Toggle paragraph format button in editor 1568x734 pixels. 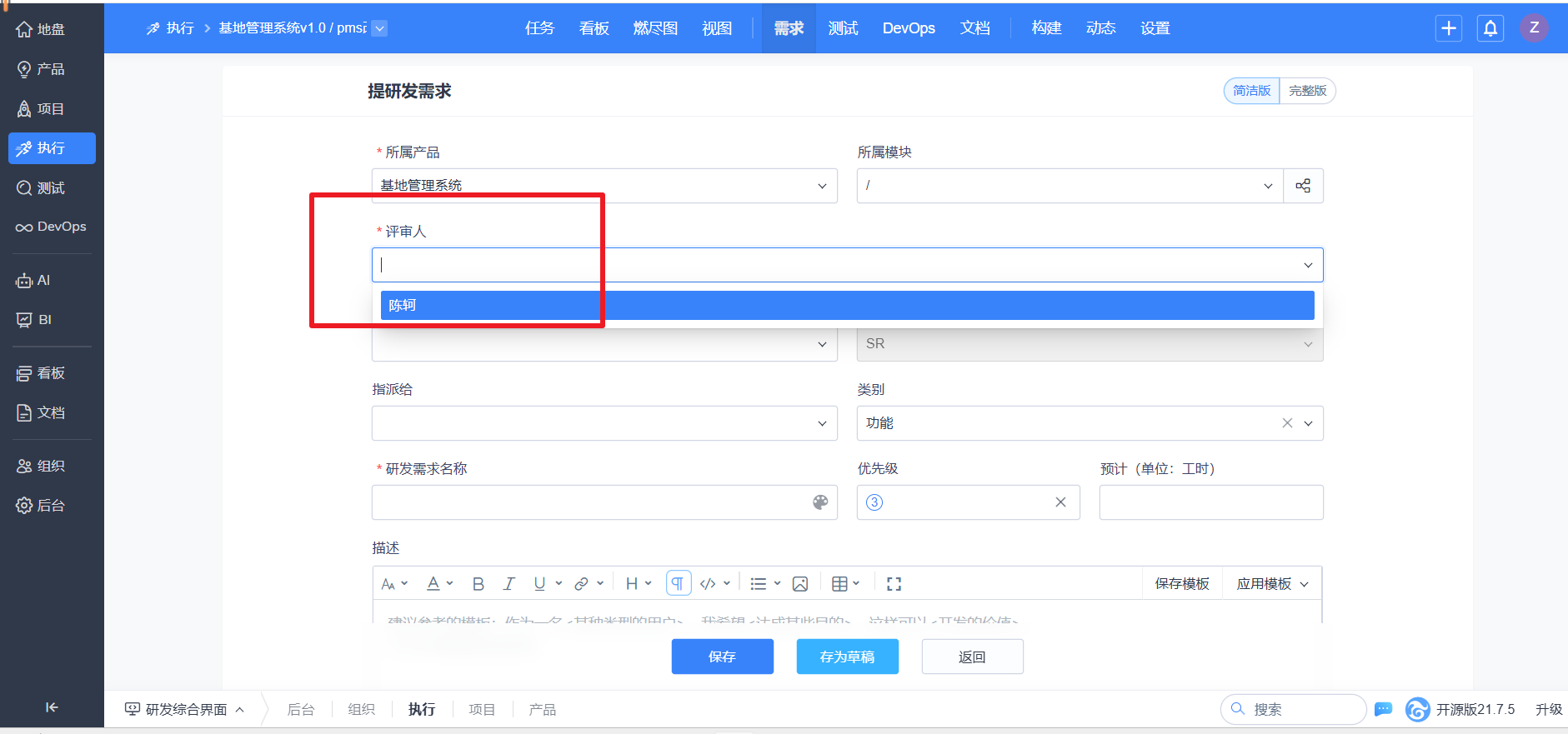678,584
